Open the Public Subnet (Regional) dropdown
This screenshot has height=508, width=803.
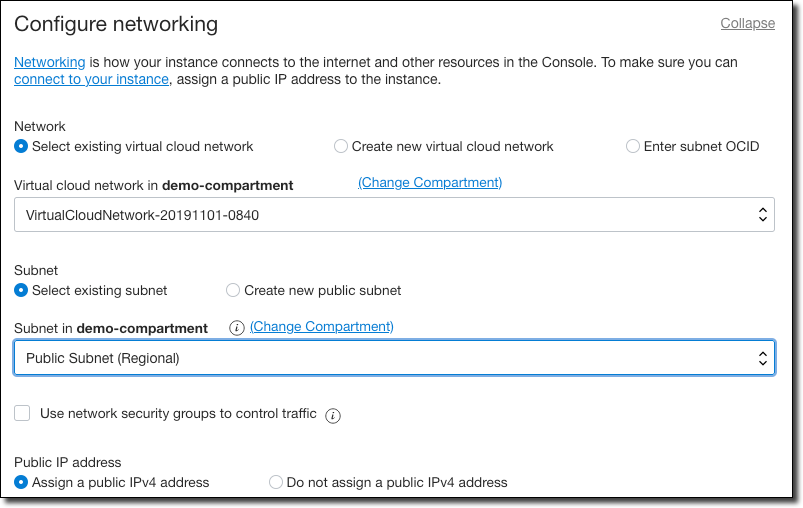coord(394,358)
